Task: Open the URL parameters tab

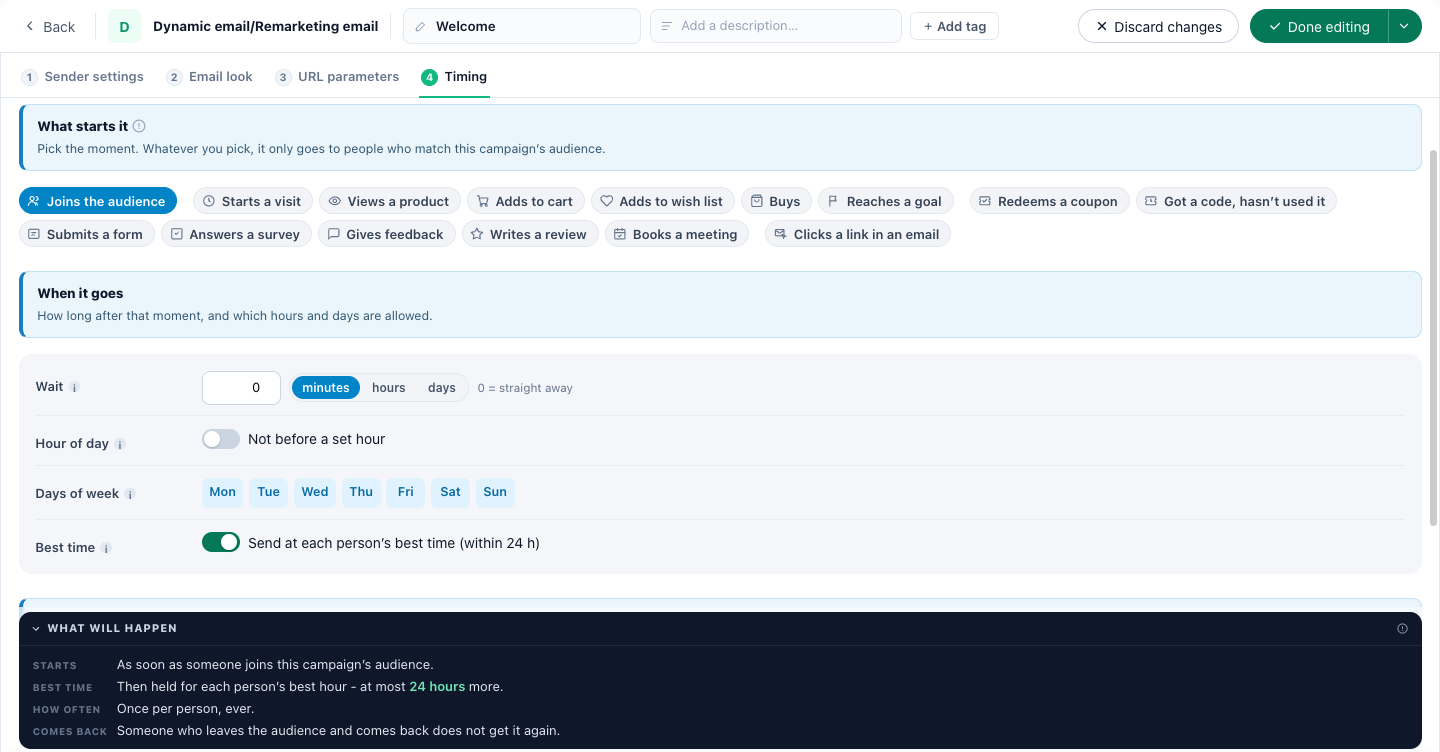Action: coord(337,77)
